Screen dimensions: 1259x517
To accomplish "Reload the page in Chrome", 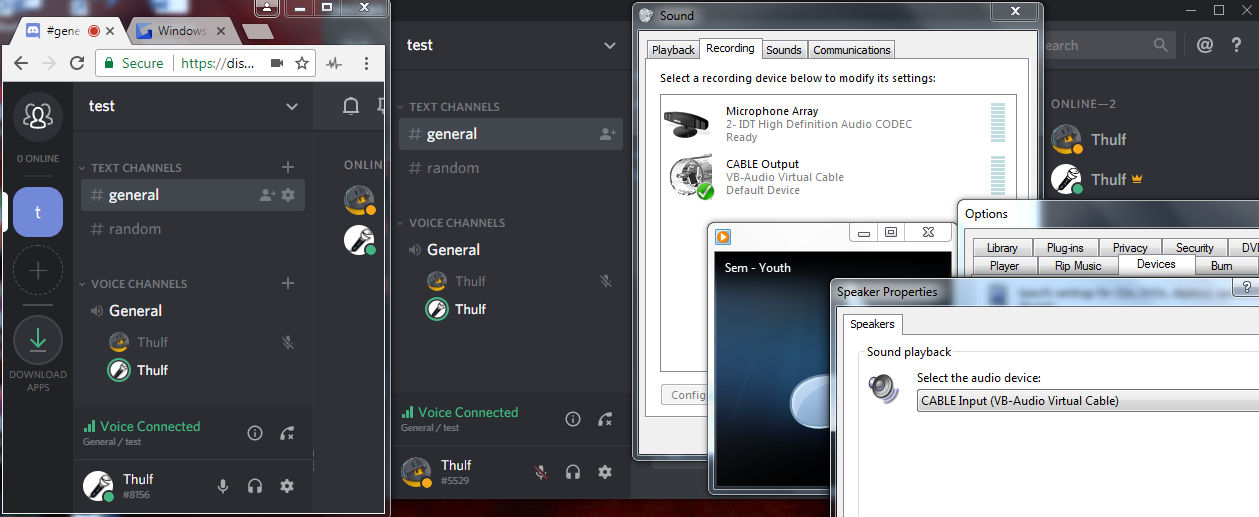I will pyautogui.click(x=77, y=62).
